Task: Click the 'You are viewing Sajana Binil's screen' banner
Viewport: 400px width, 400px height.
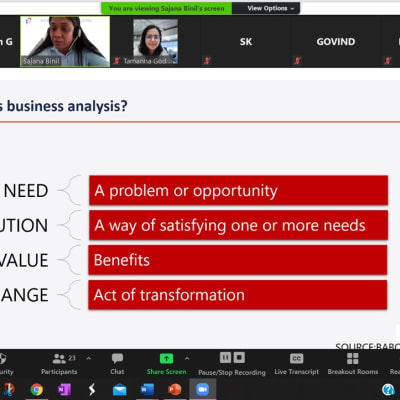Action: 166,8
